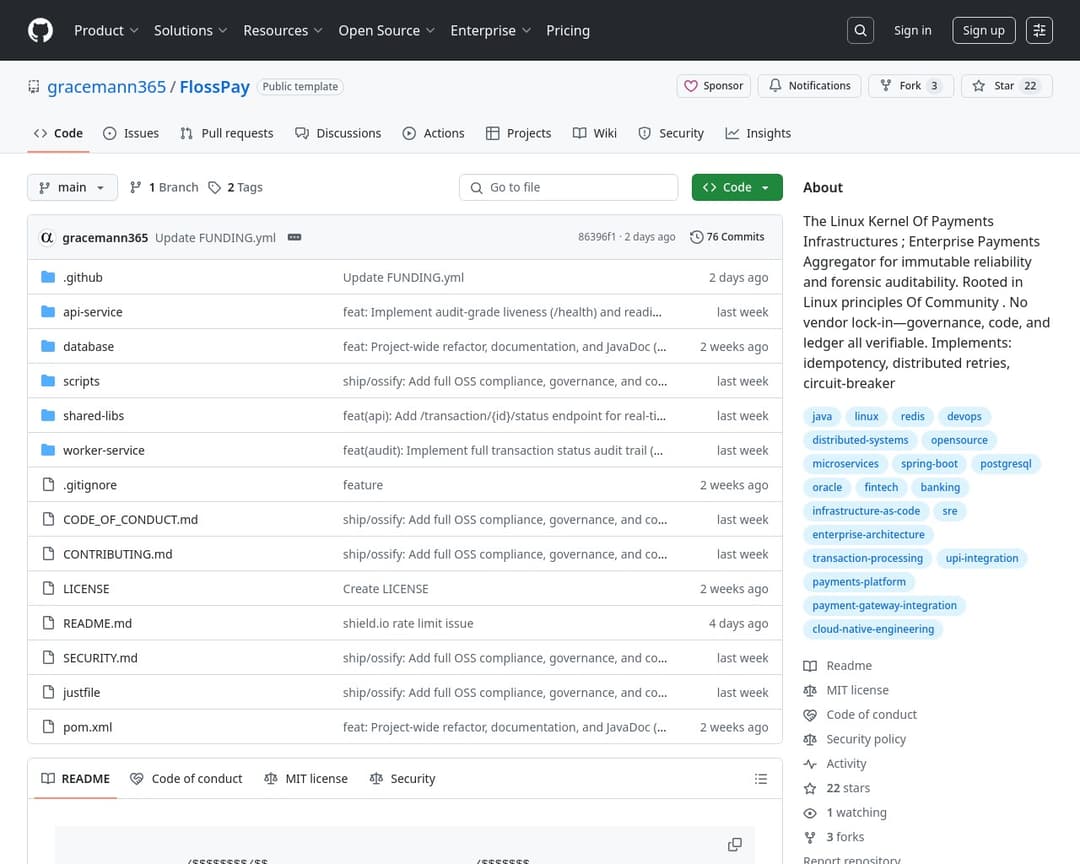Open the gracemann365 owner link in repo title
Viewport: 1080px width, 864px height.
(x=107, y=87)
